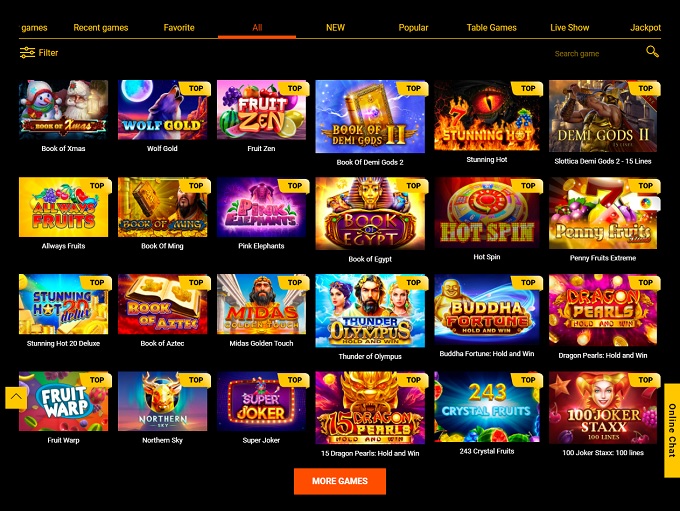
Task: Open the Jackpot tab
Action: tap(645, 28)
